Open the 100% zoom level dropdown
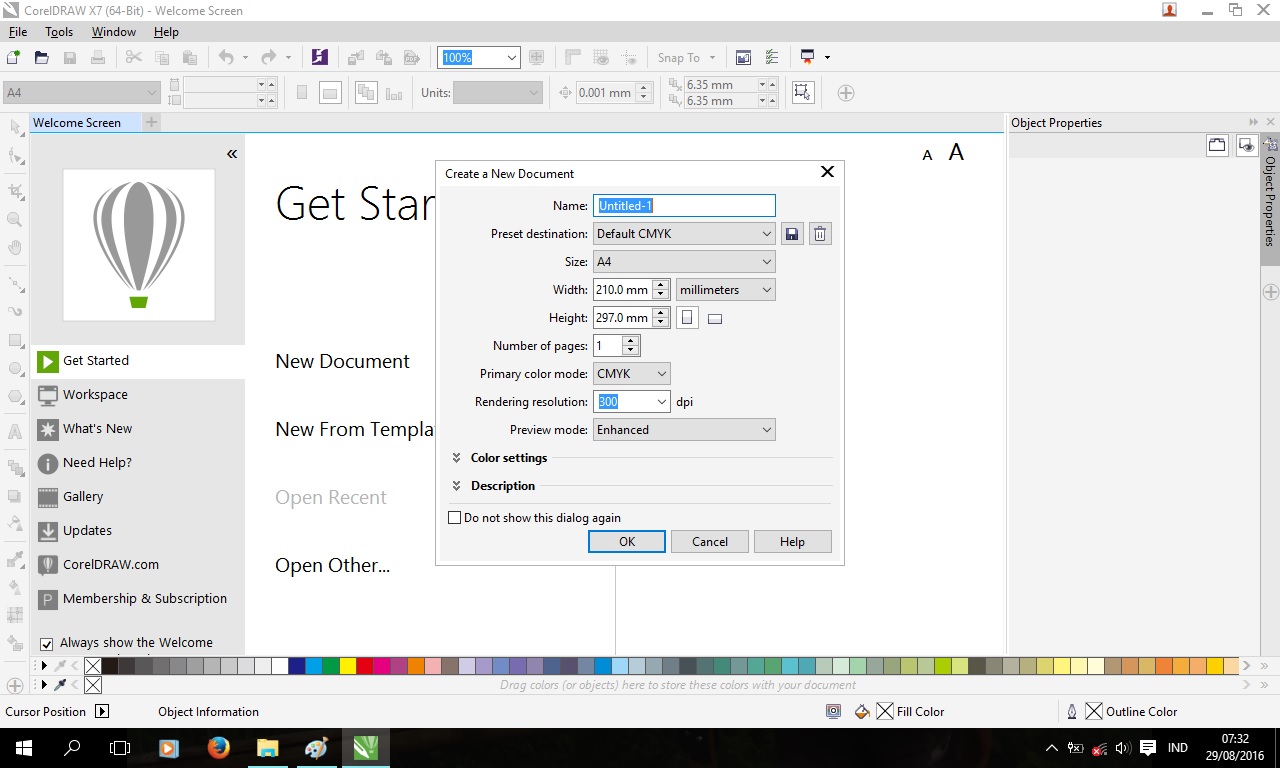 511,58
